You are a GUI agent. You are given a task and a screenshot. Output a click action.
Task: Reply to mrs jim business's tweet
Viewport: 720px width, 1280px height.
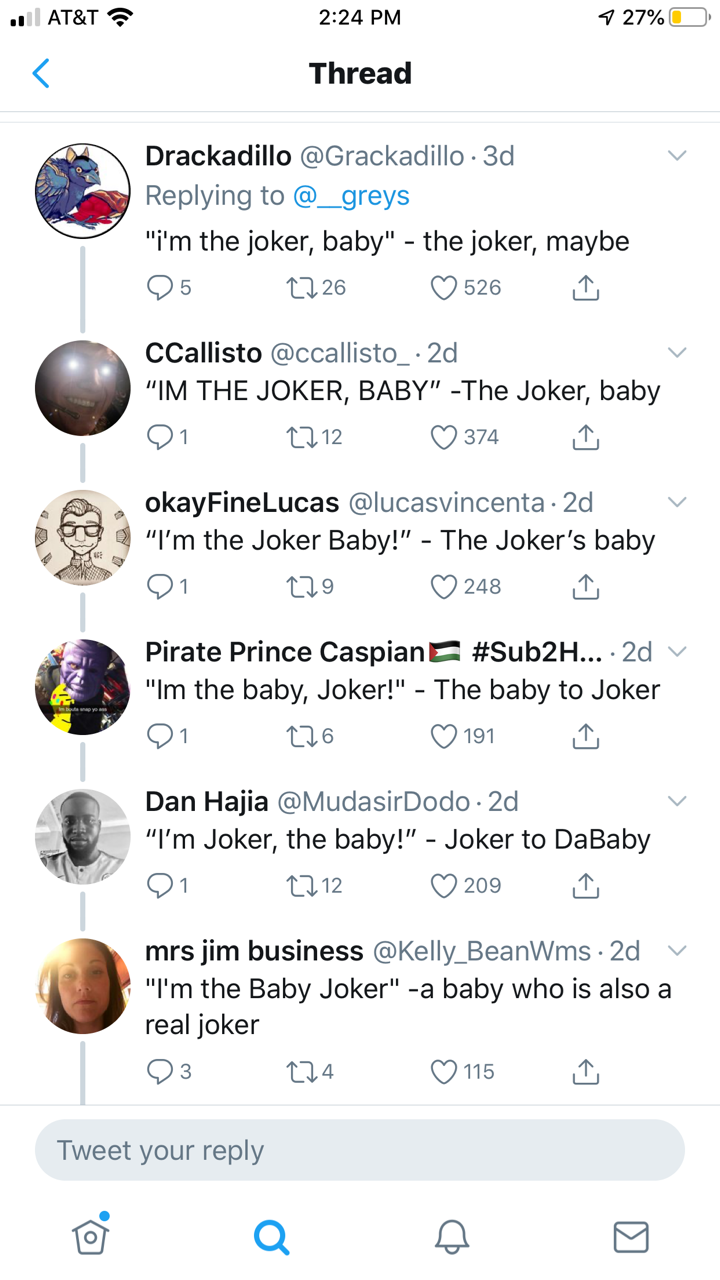click(x=160, y=1072)
